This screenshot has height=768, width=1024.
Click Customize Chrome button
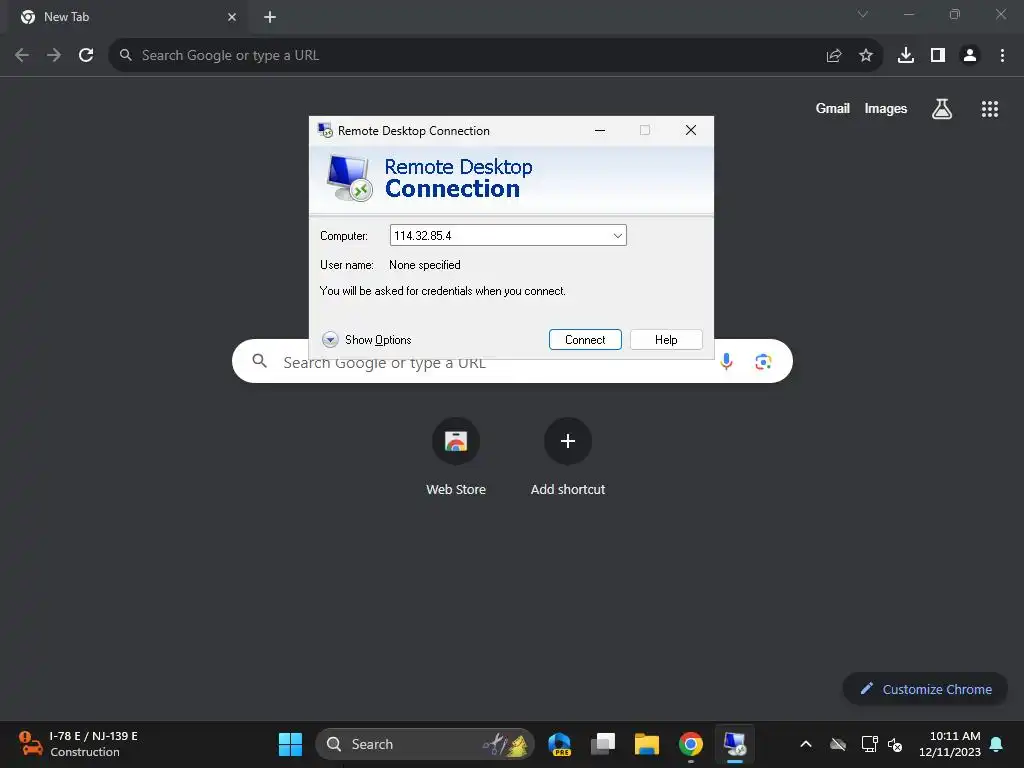pyautogui.click(x=925, y=689)
